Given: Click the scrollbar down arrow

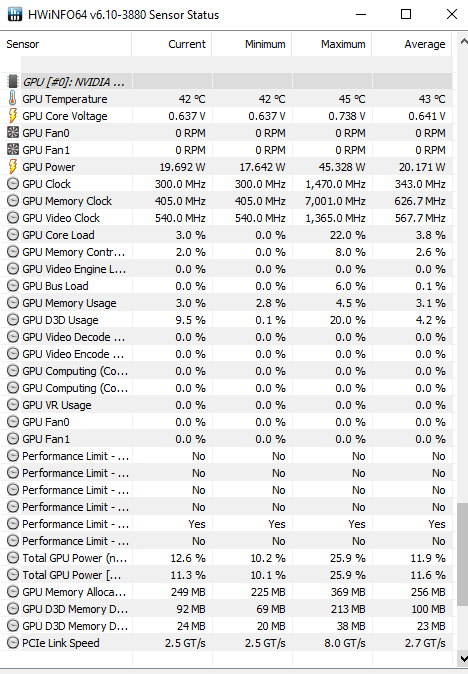Looking at the screenshot, I should tap(463, 658).
